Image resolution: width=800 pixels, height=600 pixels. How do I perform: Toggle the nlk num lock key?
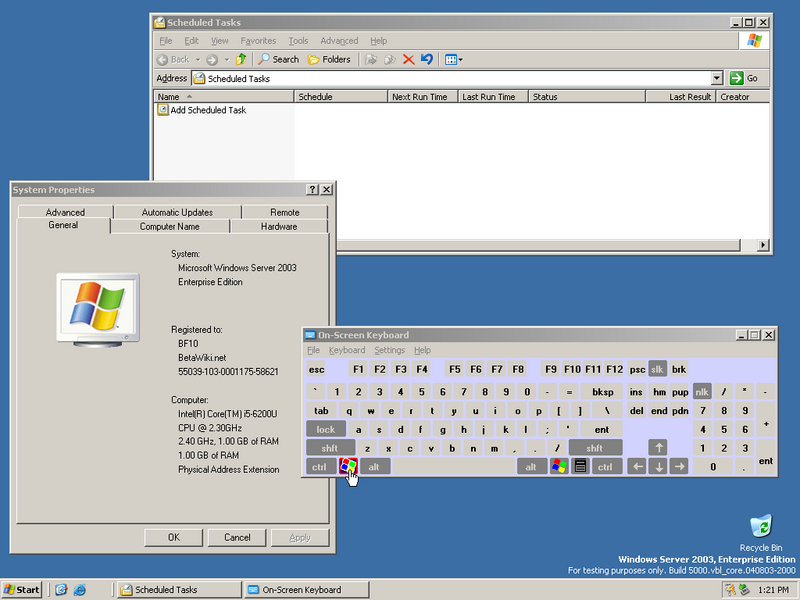click(702, 391)
